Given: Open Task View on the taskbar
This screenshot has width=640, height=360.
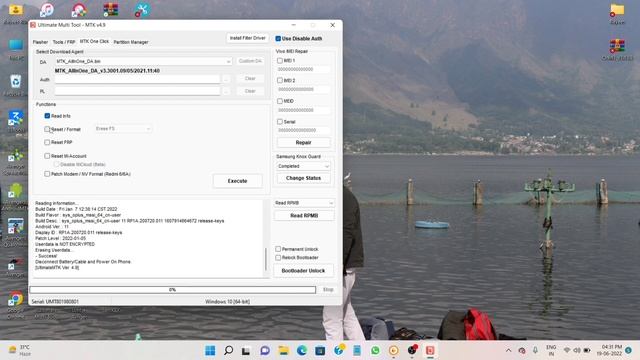Looking at the screenshot, I should [246, 351].
